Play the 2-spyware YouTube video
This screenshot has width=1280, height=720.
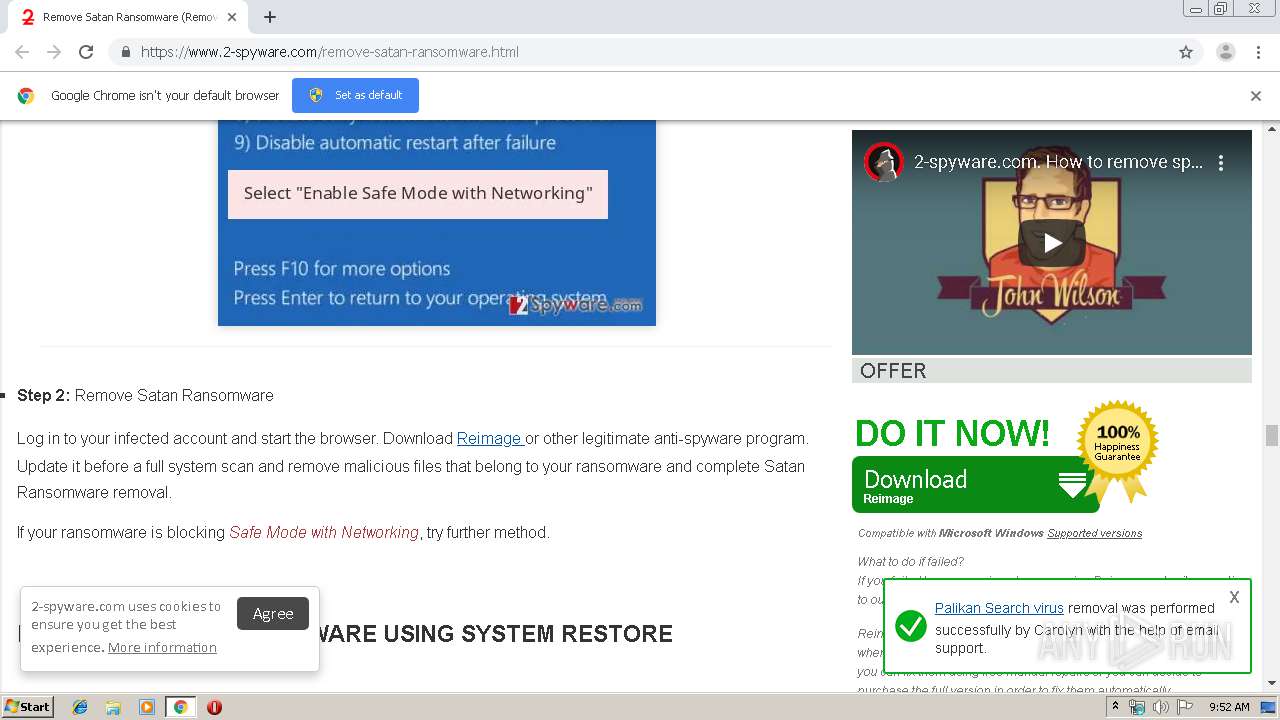coord(1052,242)
